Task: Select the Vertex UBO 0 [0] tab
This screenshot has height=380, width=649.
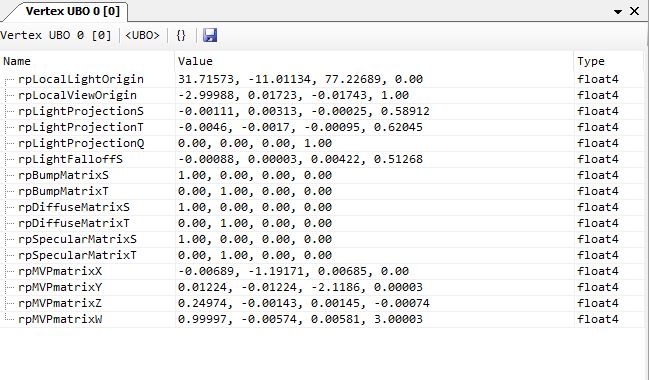Action: click(72, 11)
